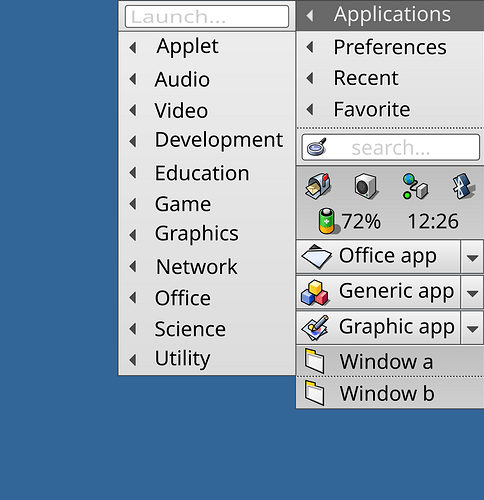Open the network connection tray icon
The image size is (484, 500).
[415, 186]
